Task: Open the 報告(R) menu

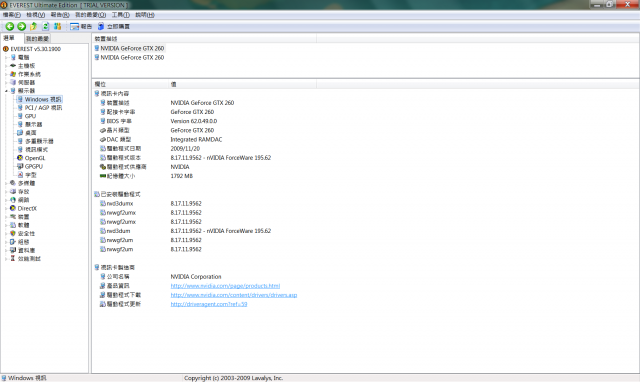Action: click(60, 15)
